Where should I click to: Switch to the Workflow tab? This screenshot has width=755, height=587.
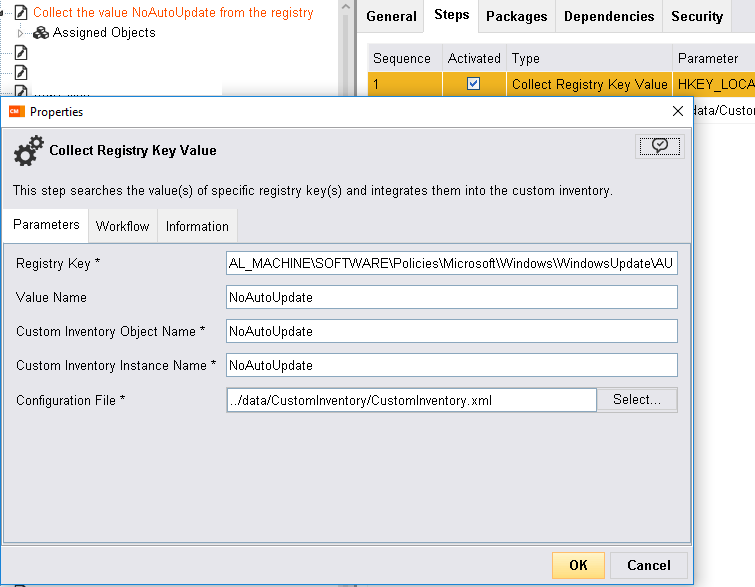click(122, 226)
